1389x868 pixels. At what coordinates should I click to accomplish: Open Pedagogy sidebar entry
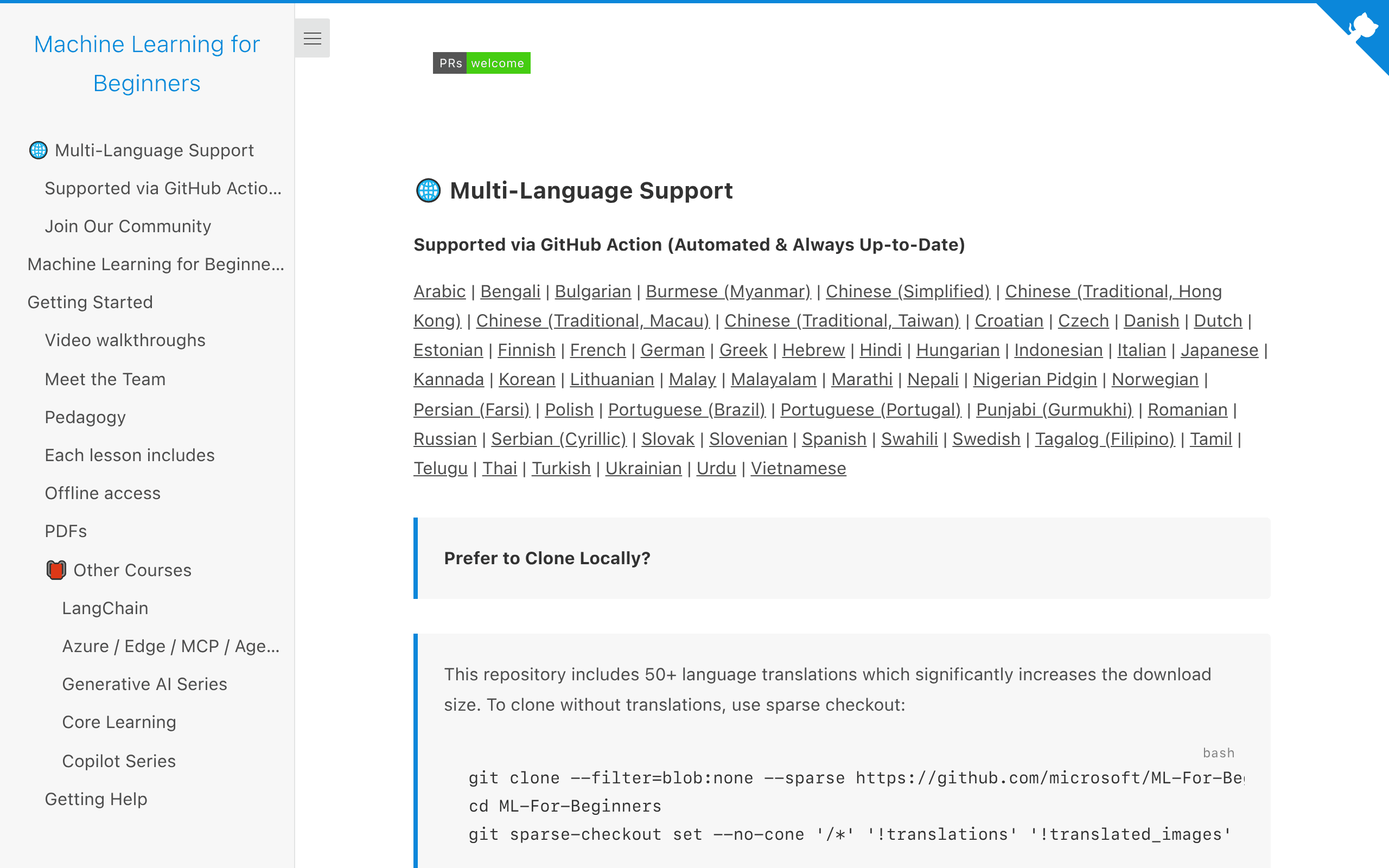pyautogui.click(x=85, y=417)
